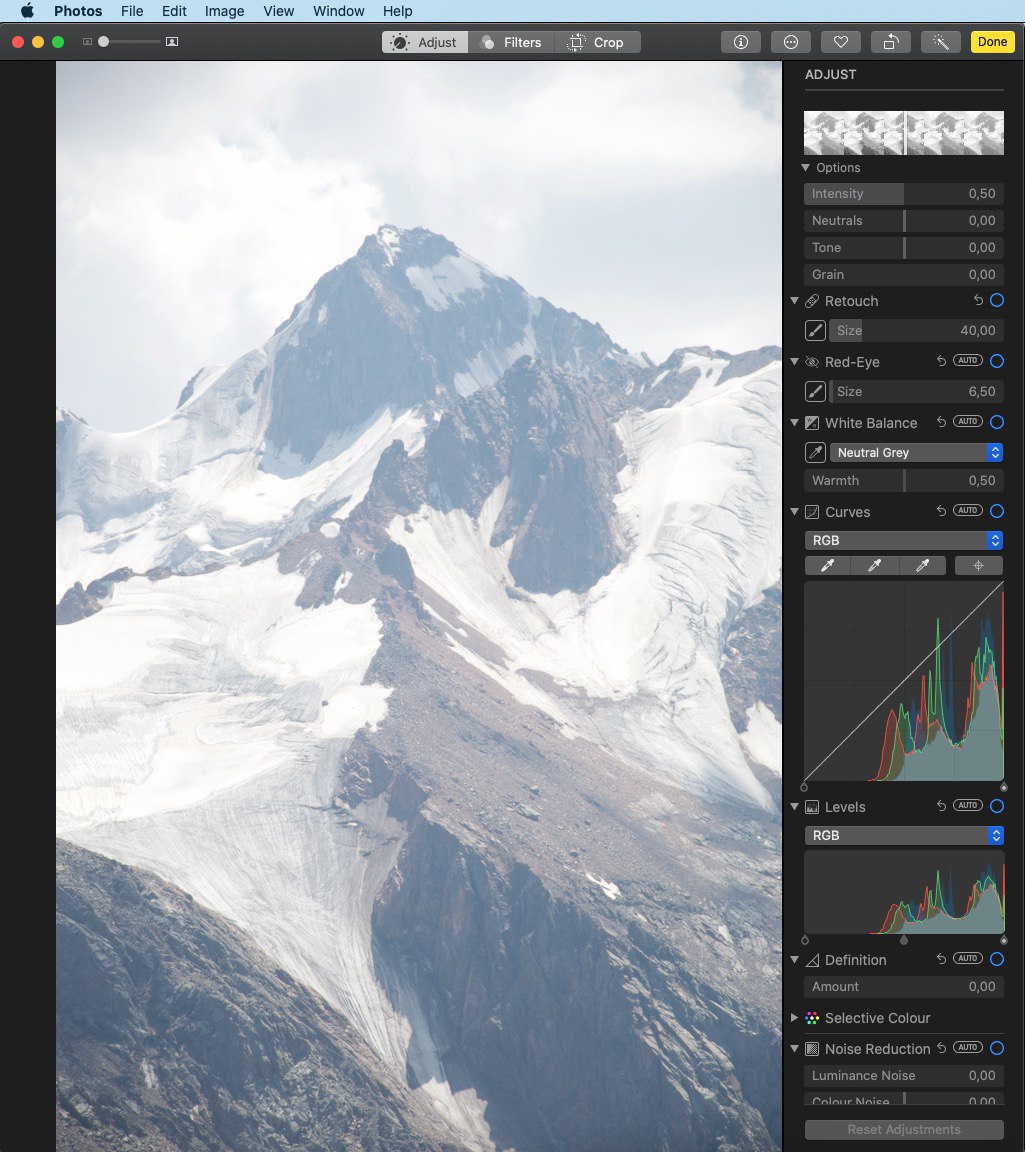Toggle the Levels adjustment circle

click(997, 806)
